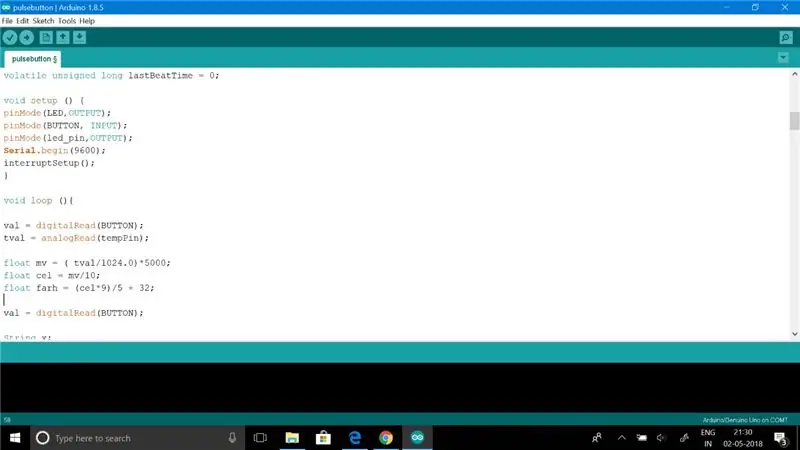
Task: Open the Serial Monitor magnifier icon
Action: coord(786,37)
